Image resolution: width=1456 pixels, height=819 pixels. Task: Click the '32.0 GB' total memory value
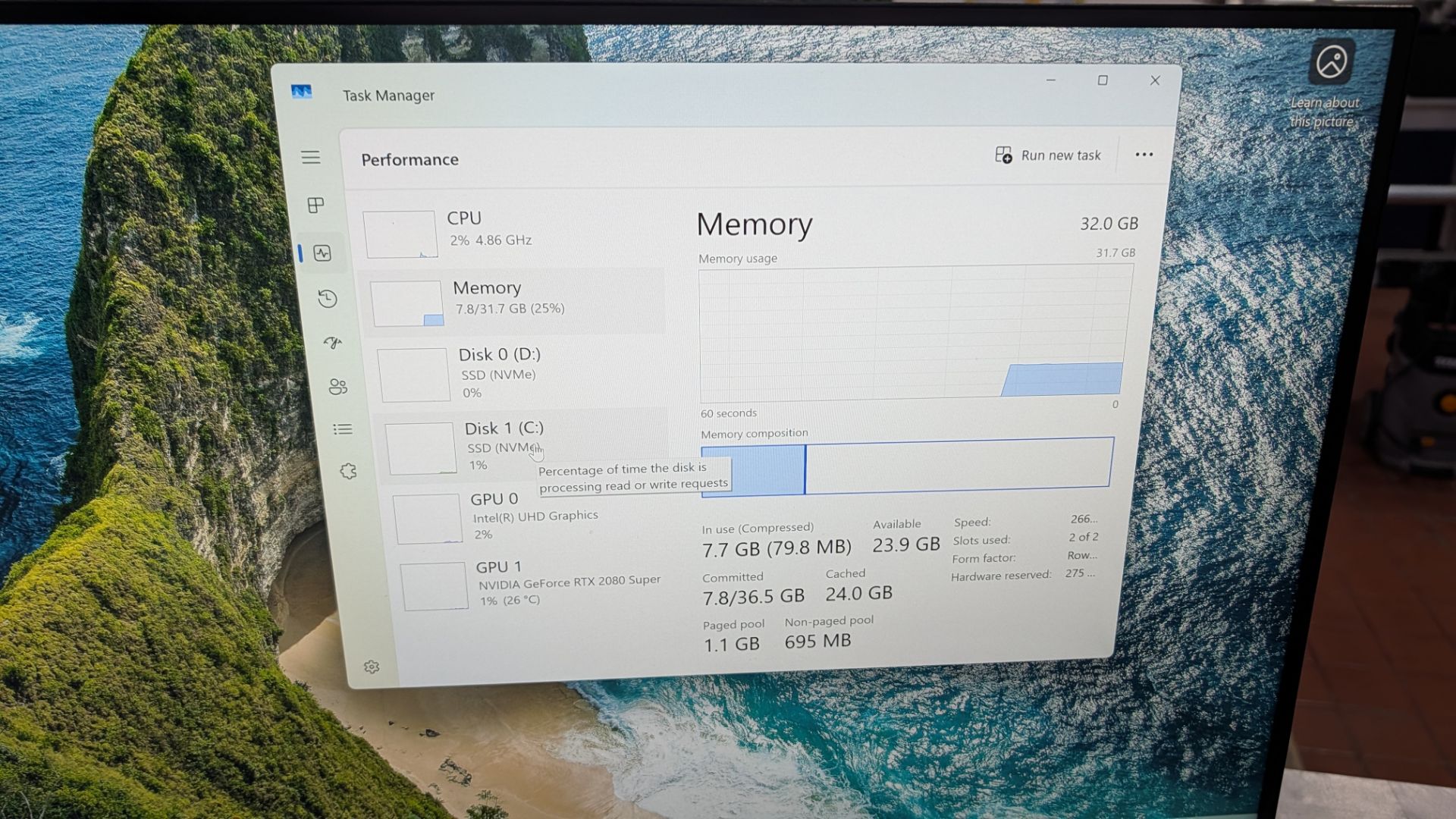point(1109,224)
